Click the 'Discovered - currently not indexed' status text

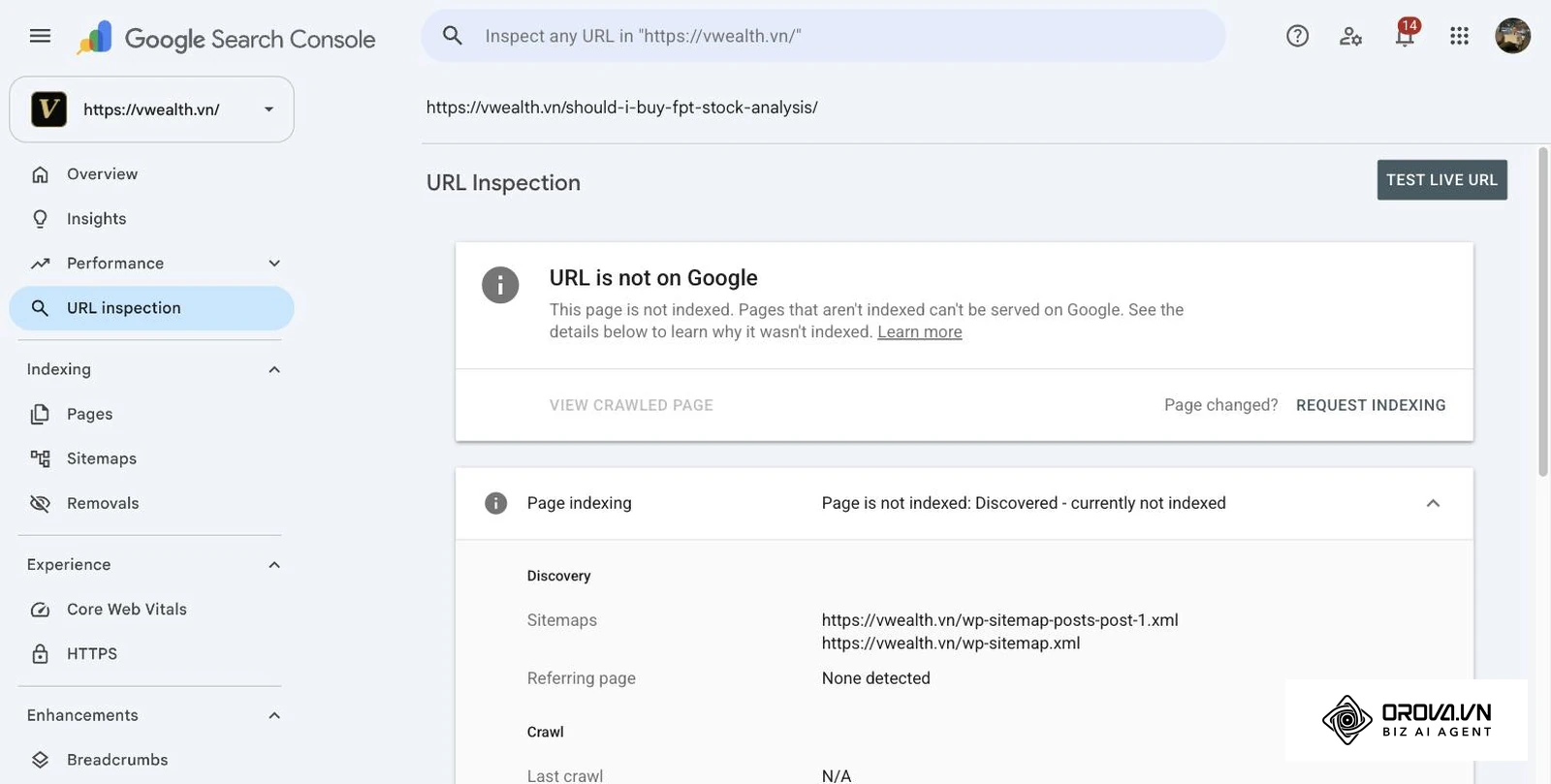click(x=1100, y=503)
